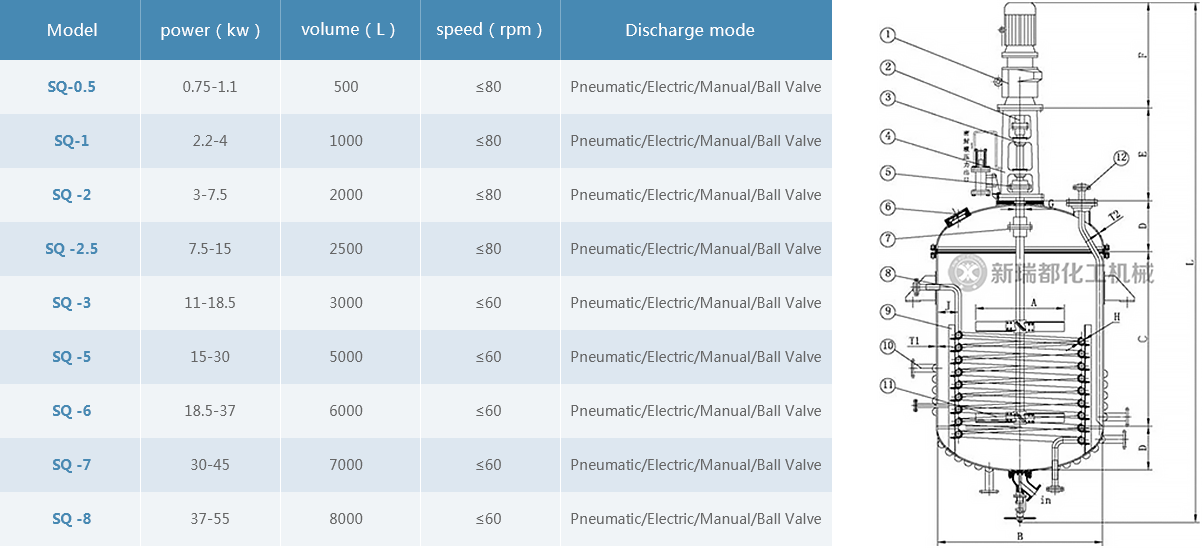The height and width of the screenshot is (548, 1202).
Task: Click the Discharge mode column header
Action: coord(690,30)
